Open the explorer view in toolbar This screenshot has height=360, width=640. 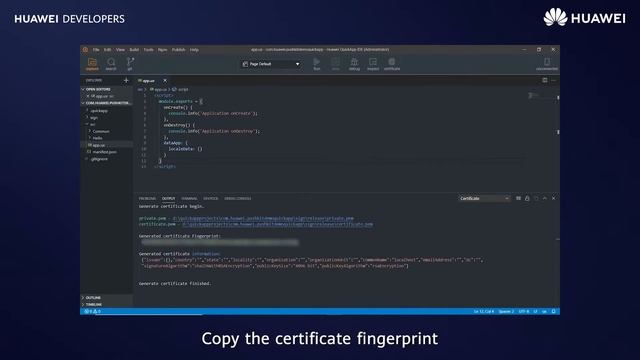(x=92, y=64)
